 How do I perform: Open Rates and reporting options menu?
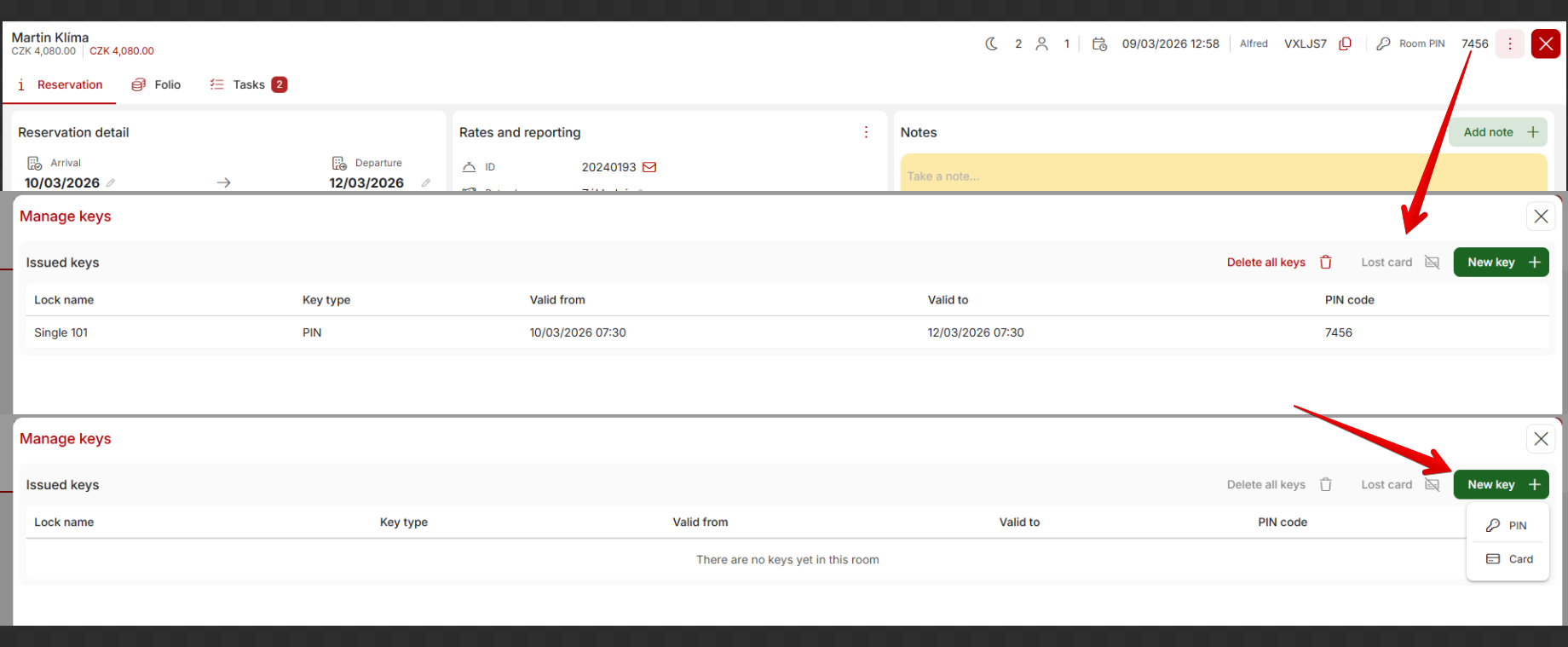866,132
